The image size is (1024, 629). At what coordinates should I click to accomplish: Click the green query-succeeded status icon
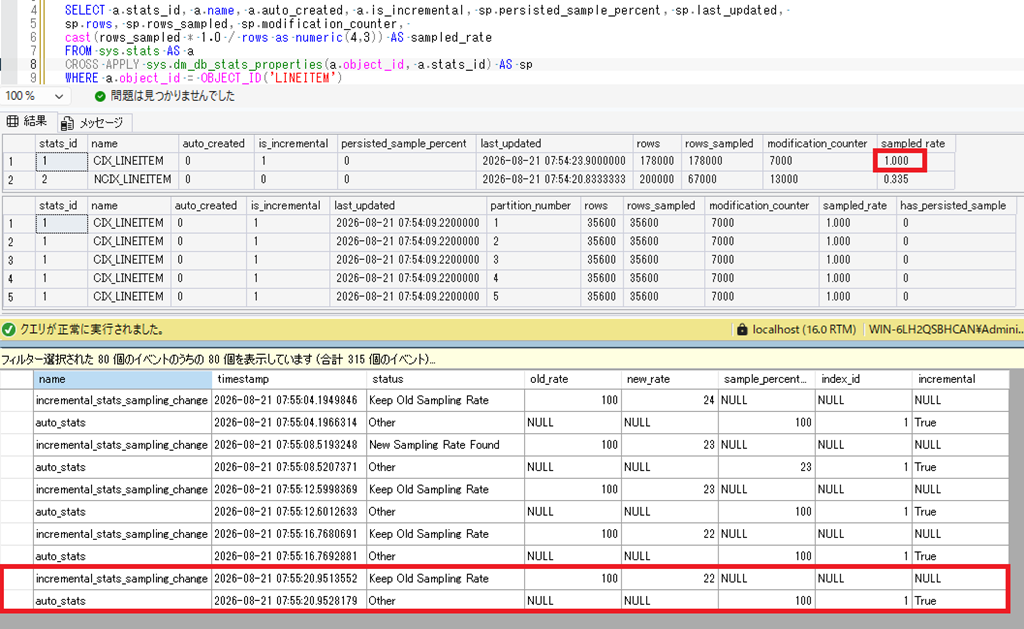pos(8,329)
